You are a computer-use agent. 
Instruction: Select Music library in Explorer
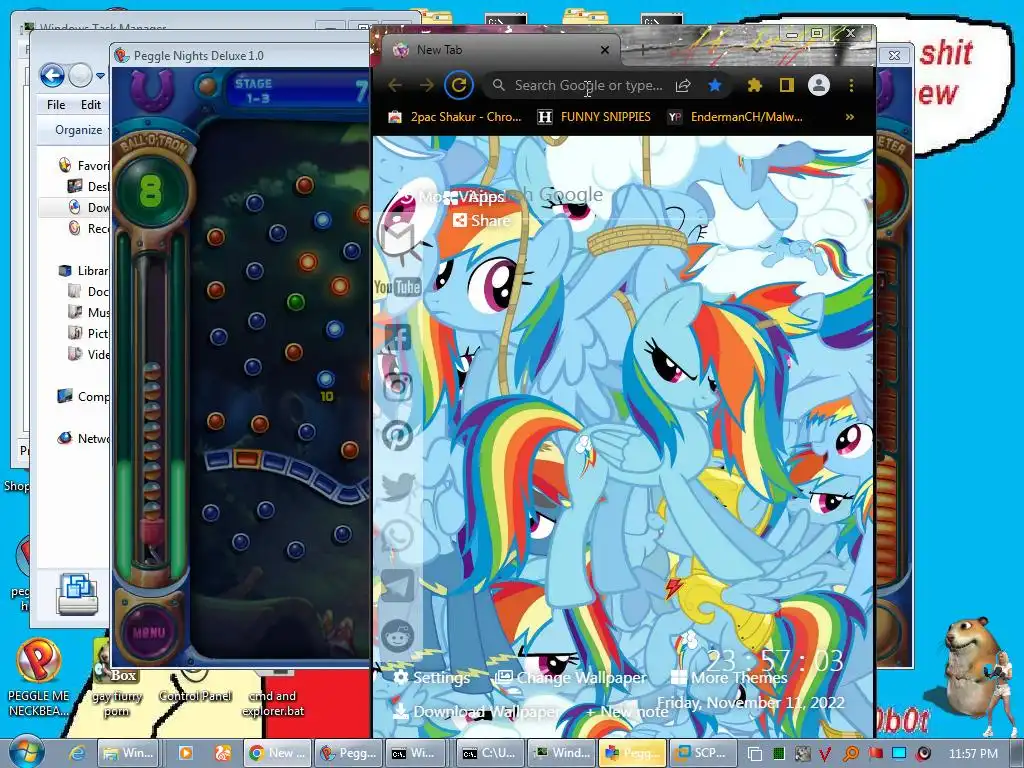[89, 312]
